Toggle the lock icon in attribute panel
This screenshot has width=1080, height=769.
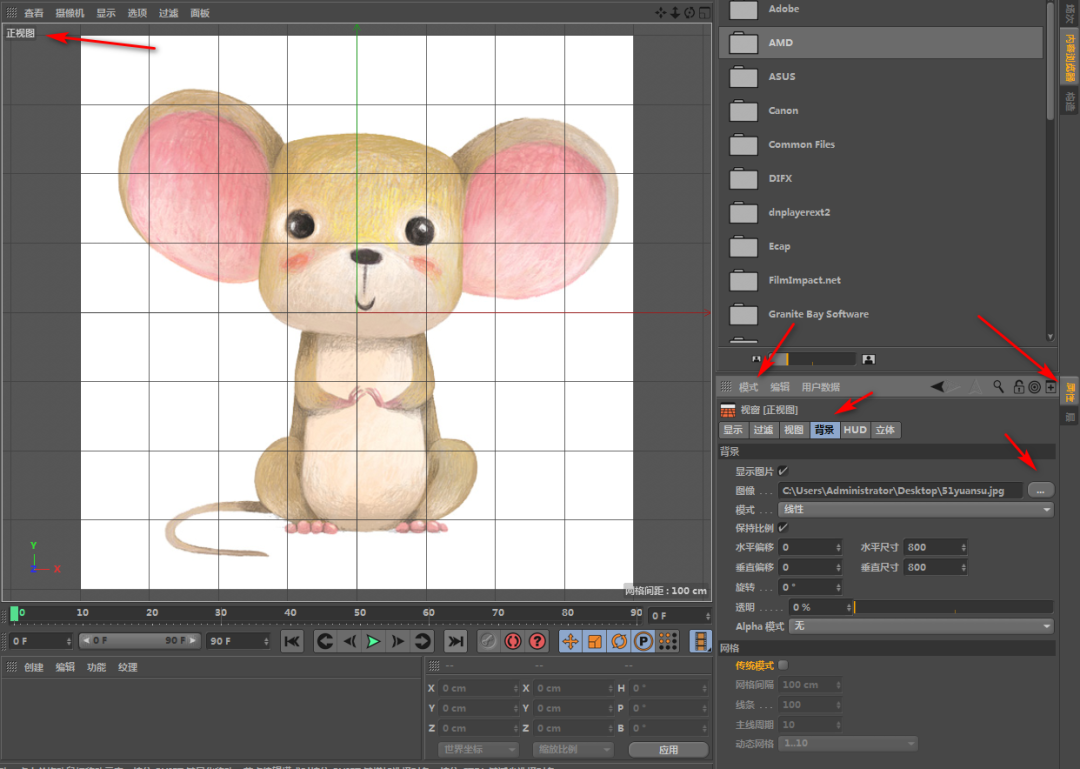click(x=1018, y=387)
